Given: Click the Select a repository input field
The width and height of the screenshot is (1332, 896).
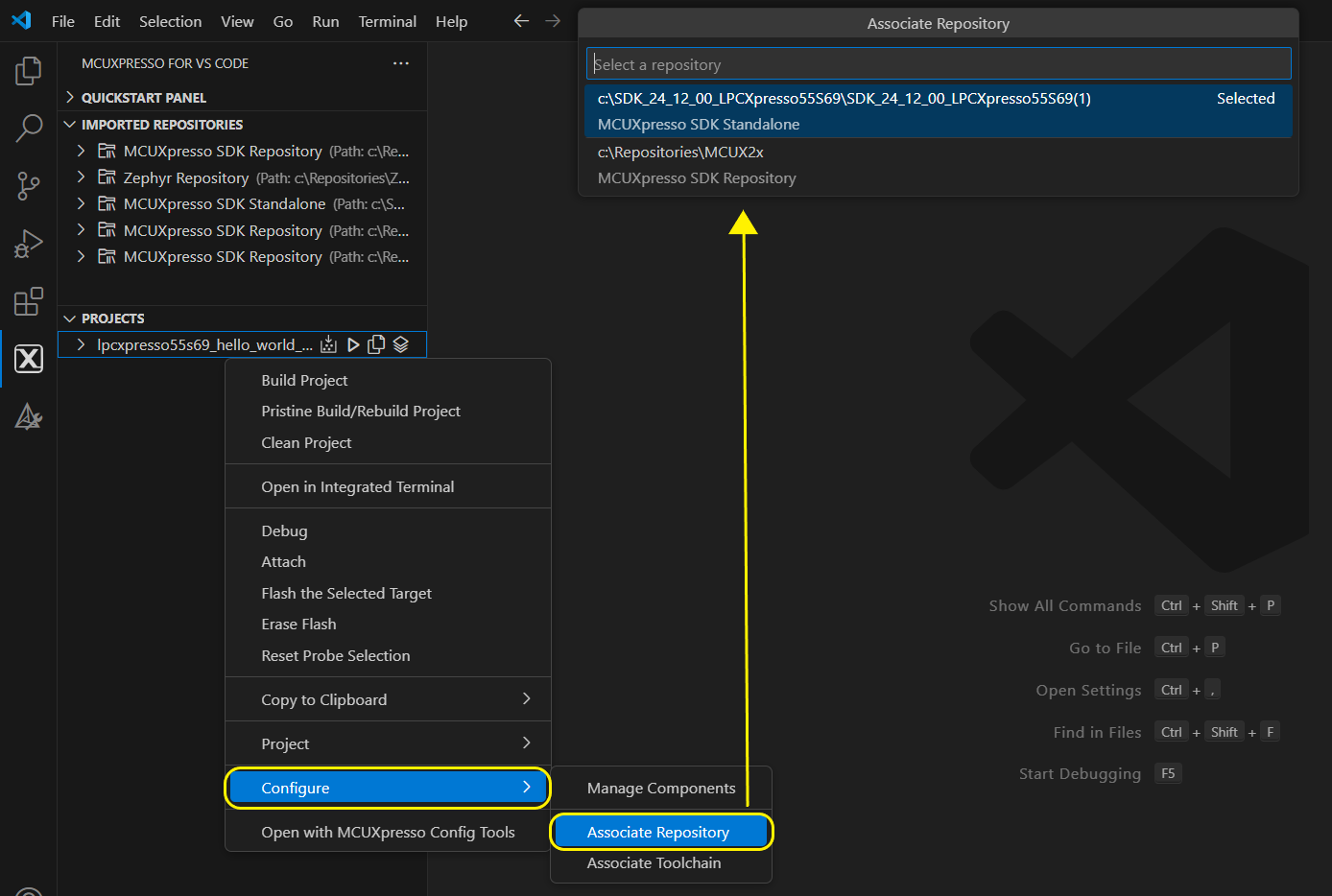Looking at the screenshot, I should (x=938, y=64).
